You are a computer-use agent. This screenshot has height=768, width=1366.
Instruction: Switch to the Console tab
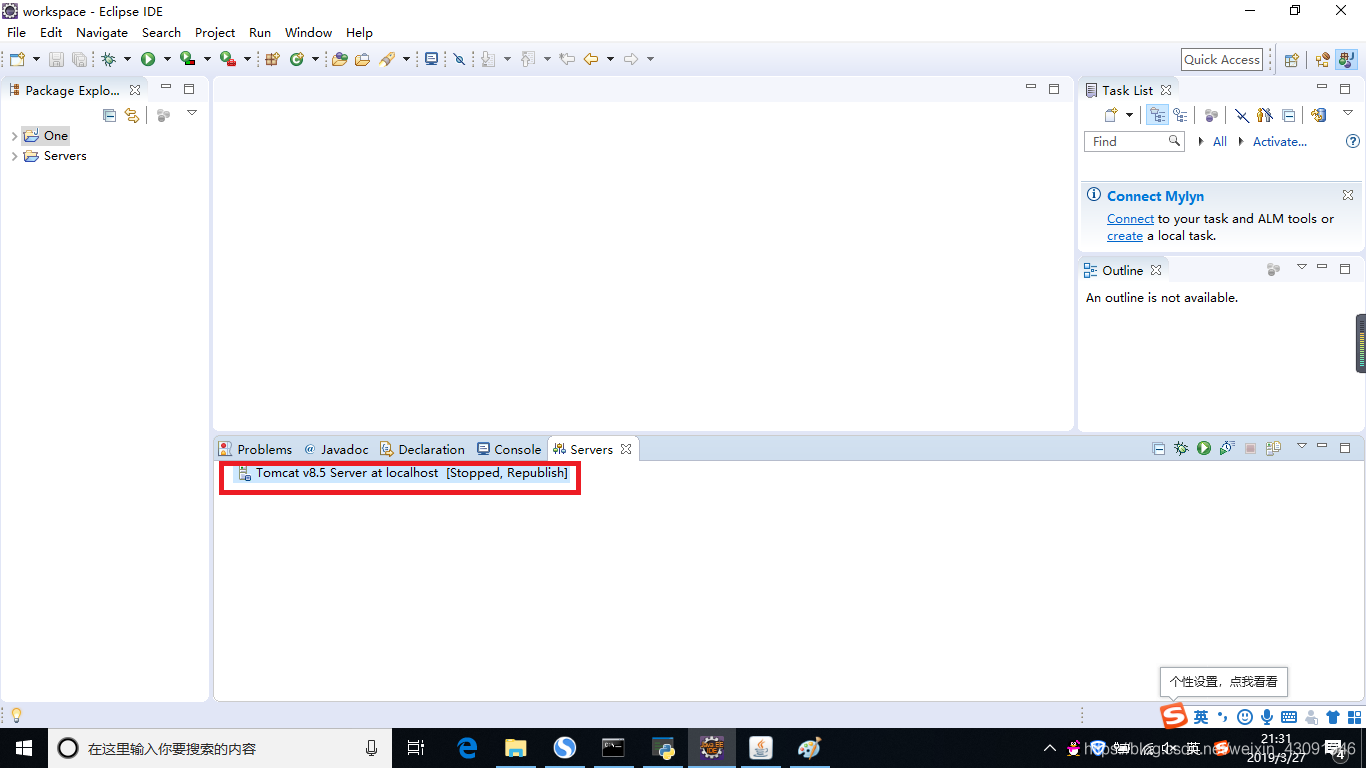(509, 449)
